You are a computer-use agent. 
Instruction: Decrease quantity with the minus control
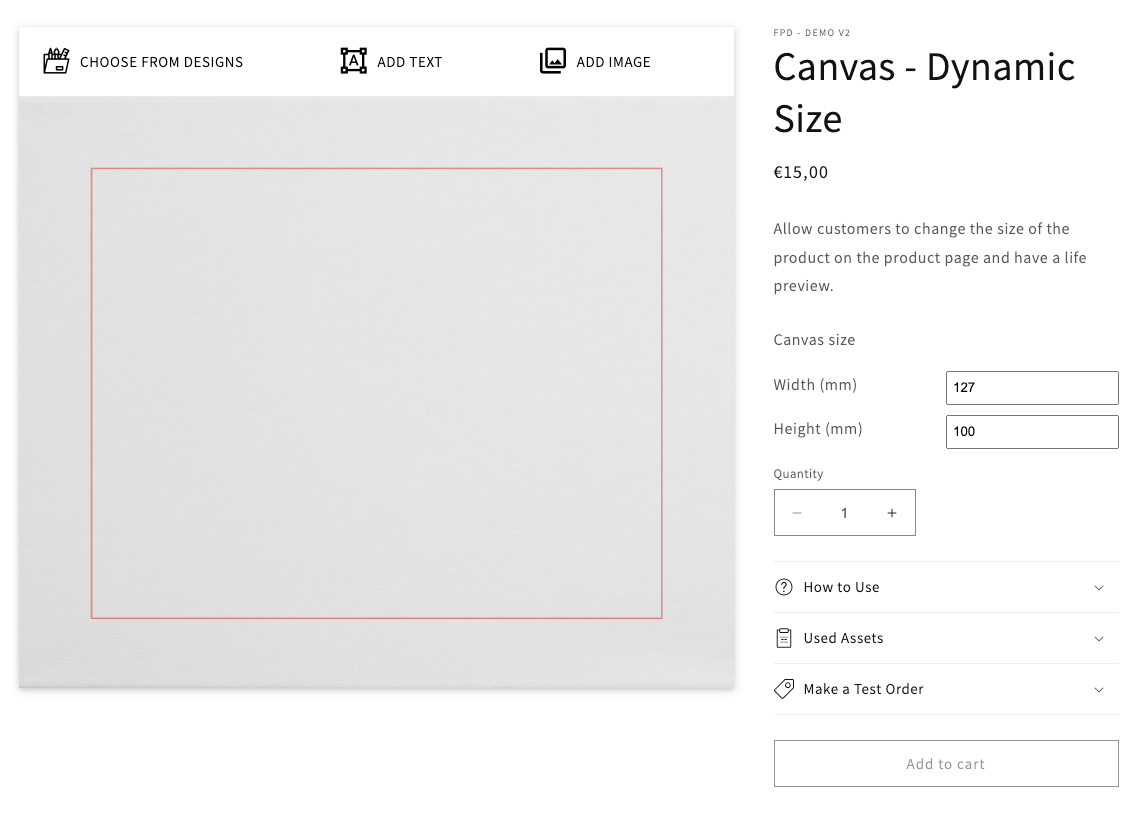[797, 512]
